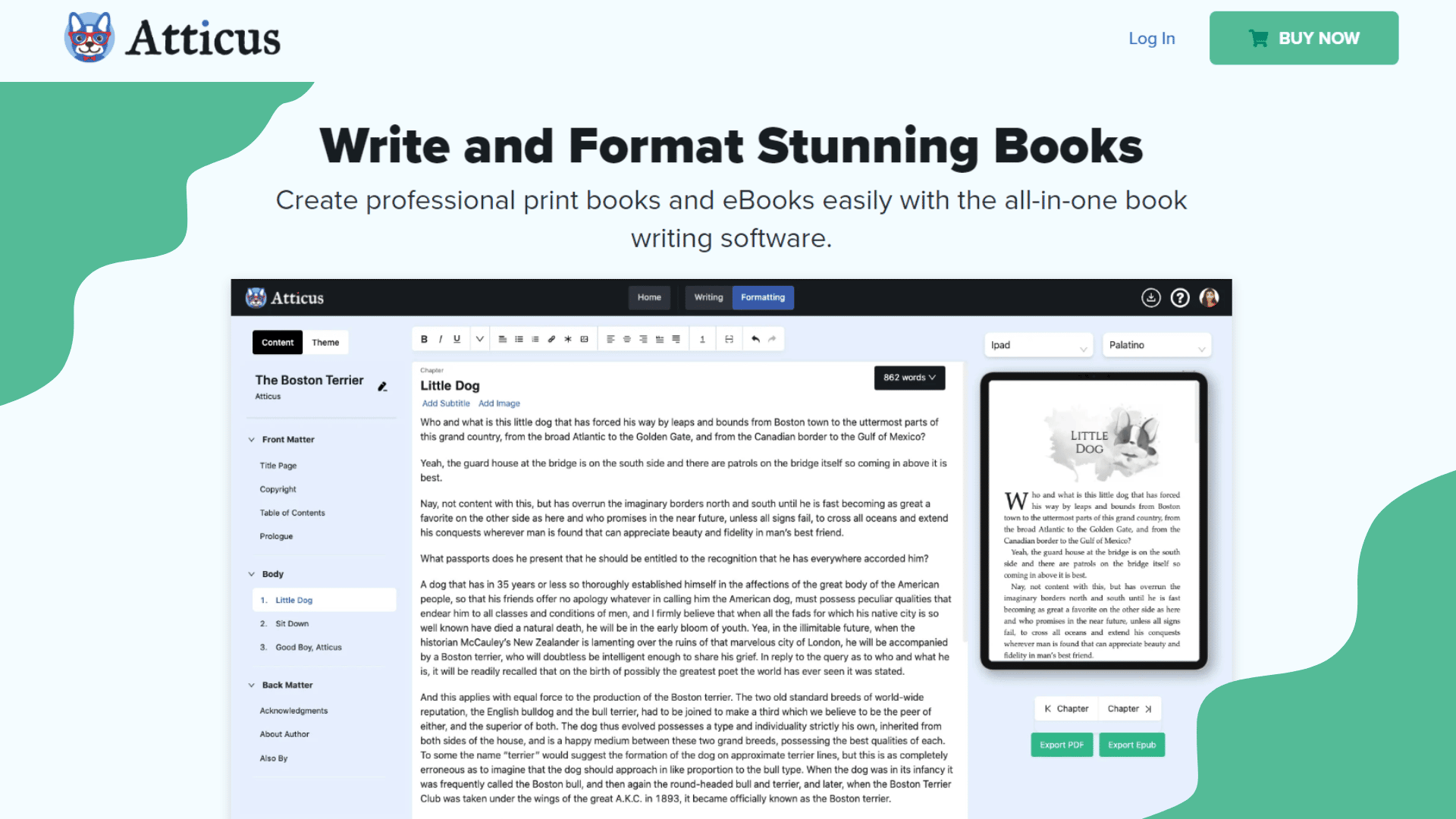Select chapter 1 Little Dog
1456x819 pixels.
tap(324, 600)
